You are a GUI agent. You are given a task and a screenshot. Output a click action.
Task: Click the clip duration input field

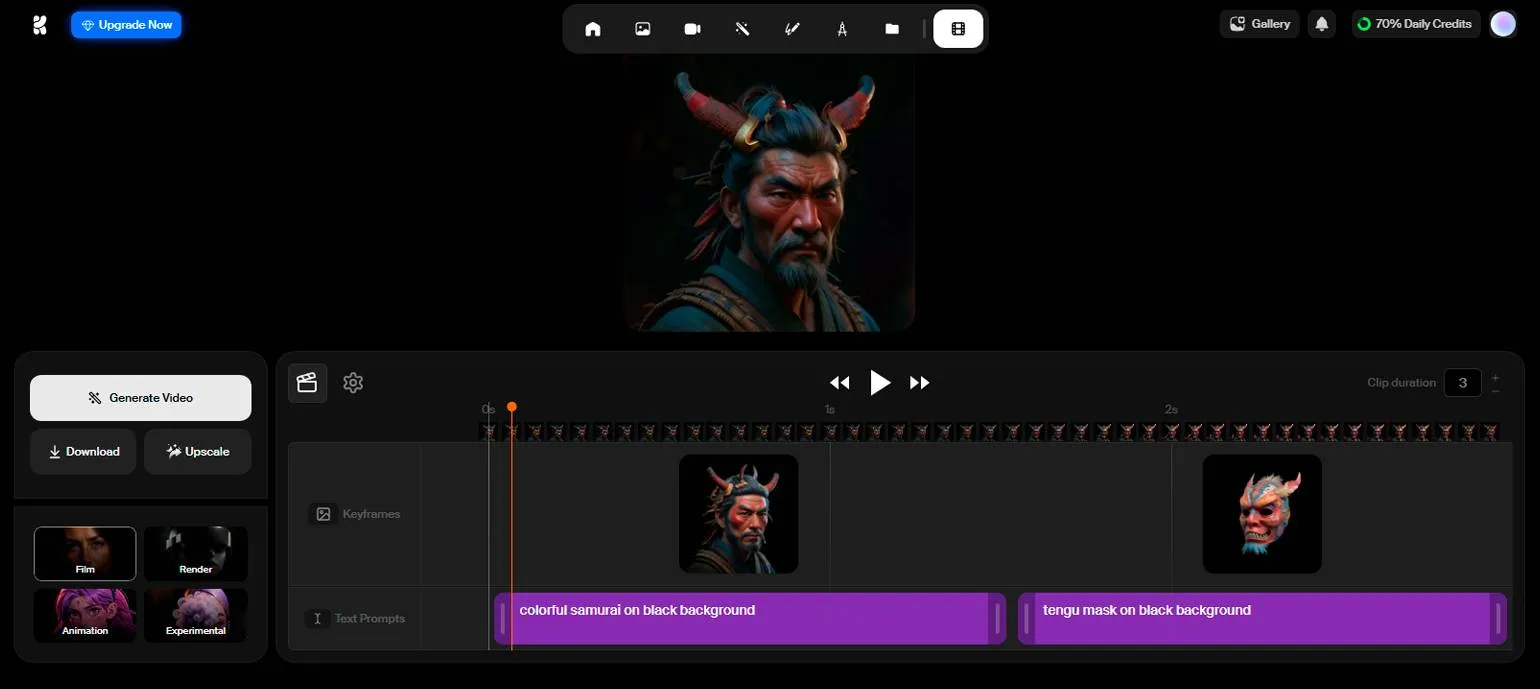click(x=1462, y=383)
